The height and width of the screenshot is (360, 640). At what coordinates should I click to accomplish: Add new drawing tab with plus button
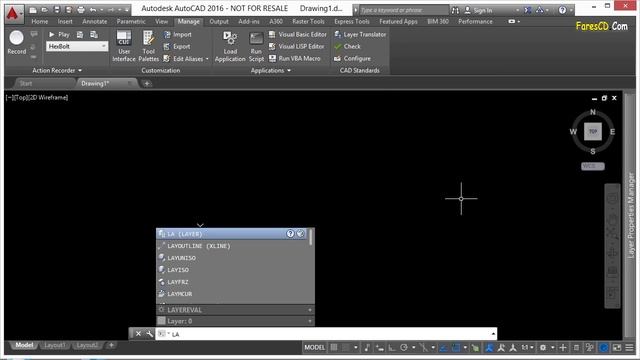tap(147, 84)
